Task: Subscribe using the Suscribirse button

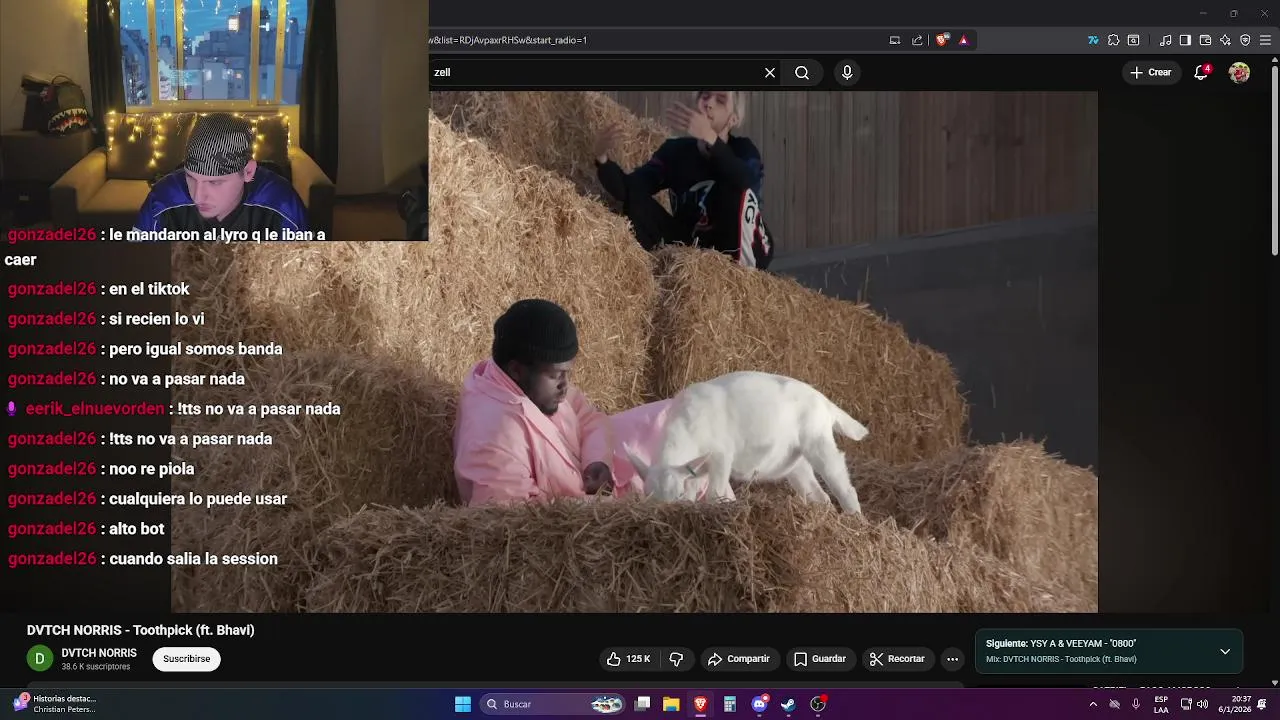Action: point(187,659)
